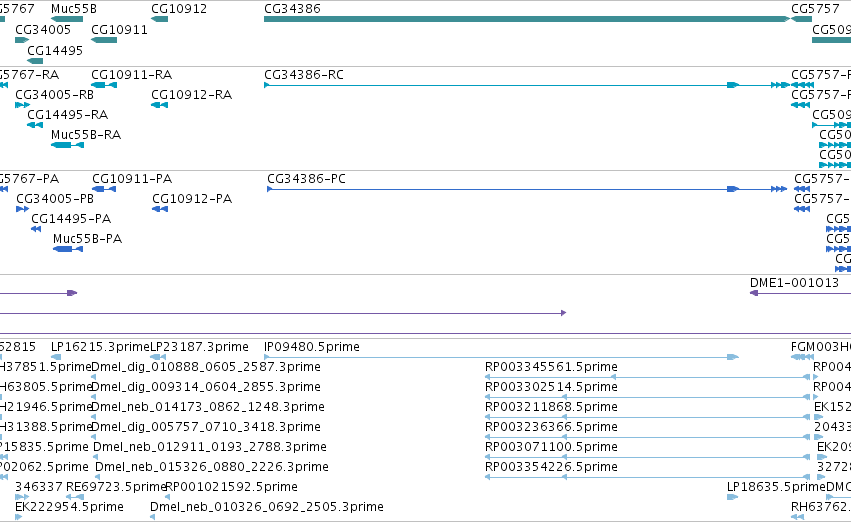Click the LP16215.3prime EST label
Screen dimensions: 851x522
point(100,347)
